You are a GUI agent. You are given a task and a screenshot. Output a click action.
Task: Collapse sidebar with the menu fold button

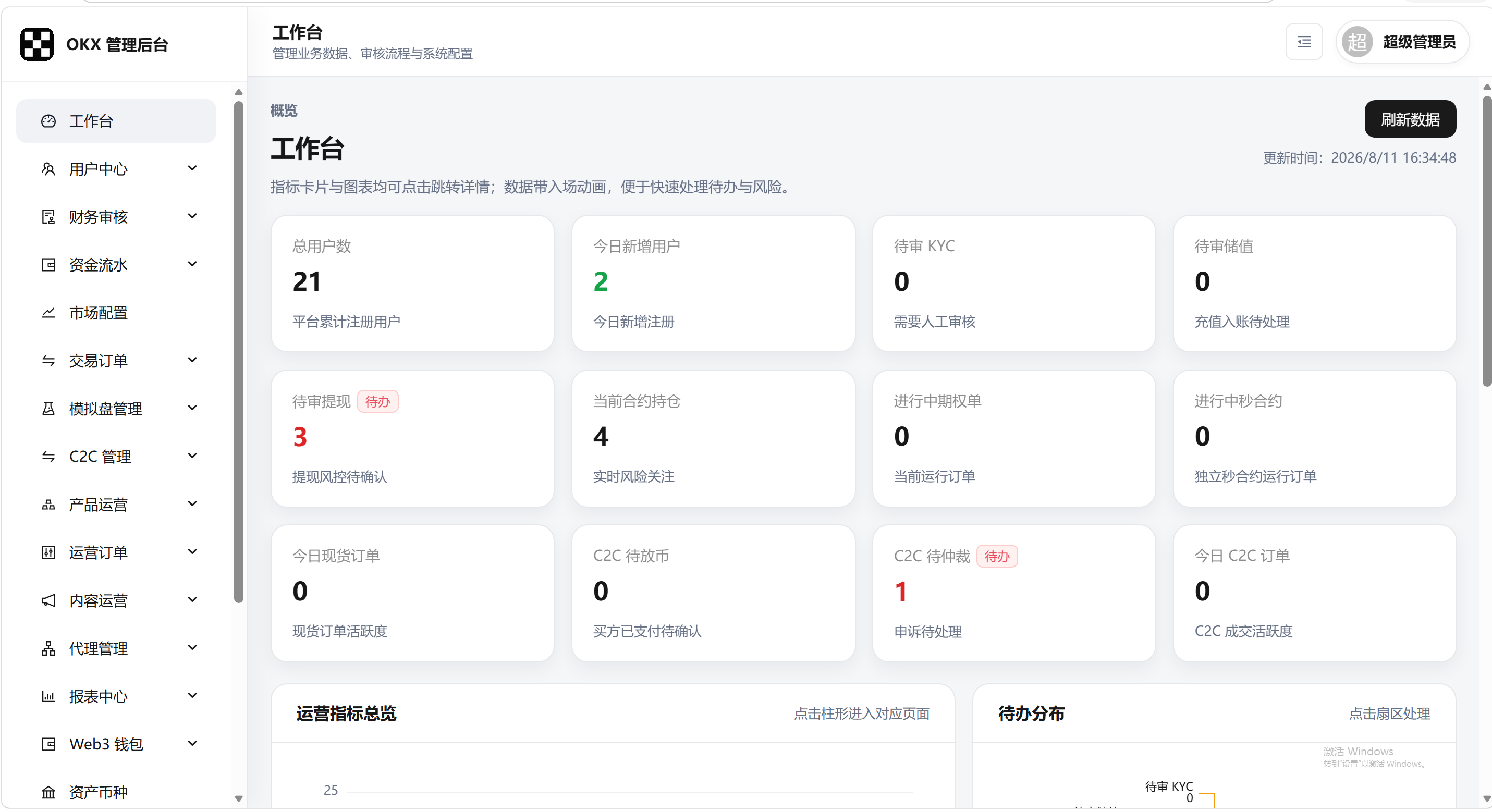pyautogui.click(x=1304, y=42)
